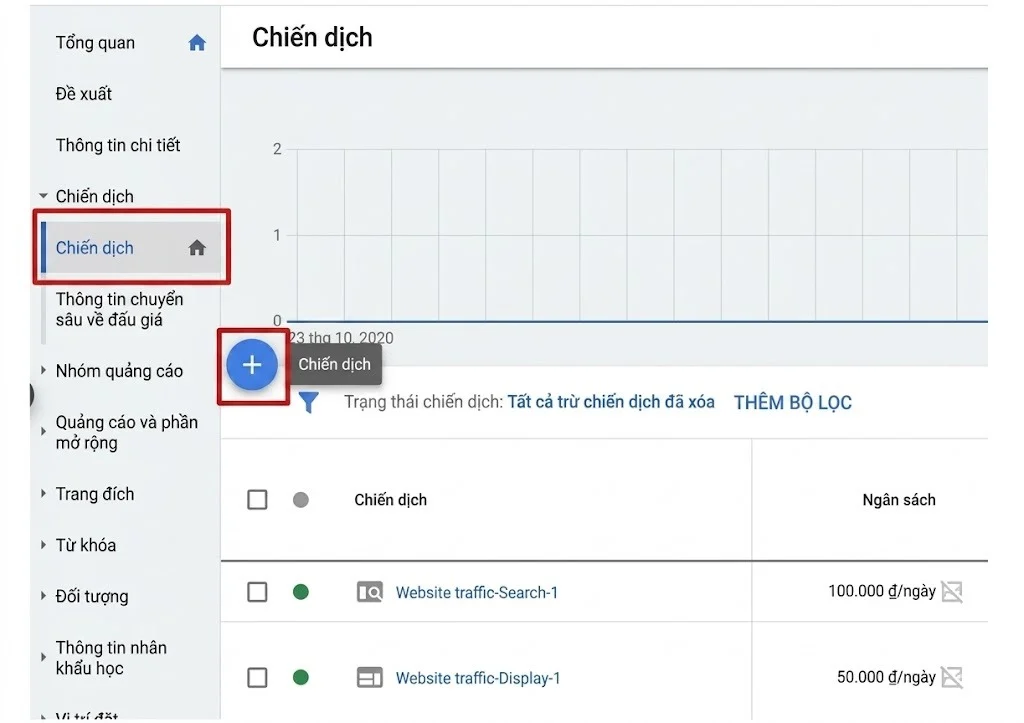The height and width of the screenshot is (723, 1024).
Task: Click the Search campaign type icon
Action: click(x=370, y=592)
